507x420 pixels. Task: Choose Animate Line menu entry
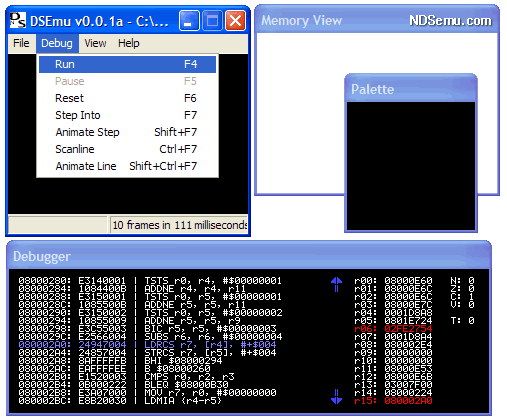pos(127,166)
